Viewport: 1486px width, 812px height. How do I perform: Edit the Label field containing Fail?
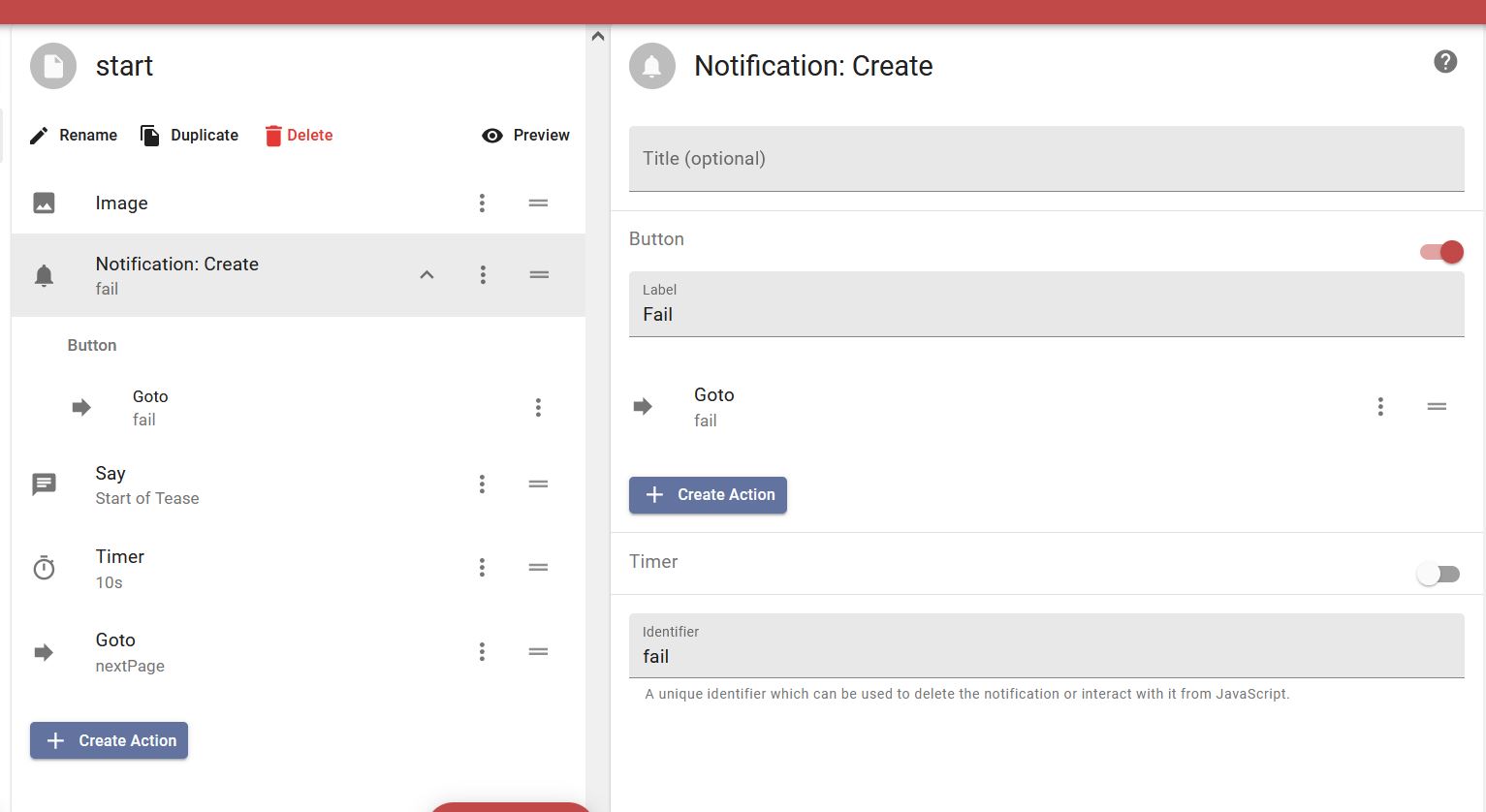point(1047,304)
